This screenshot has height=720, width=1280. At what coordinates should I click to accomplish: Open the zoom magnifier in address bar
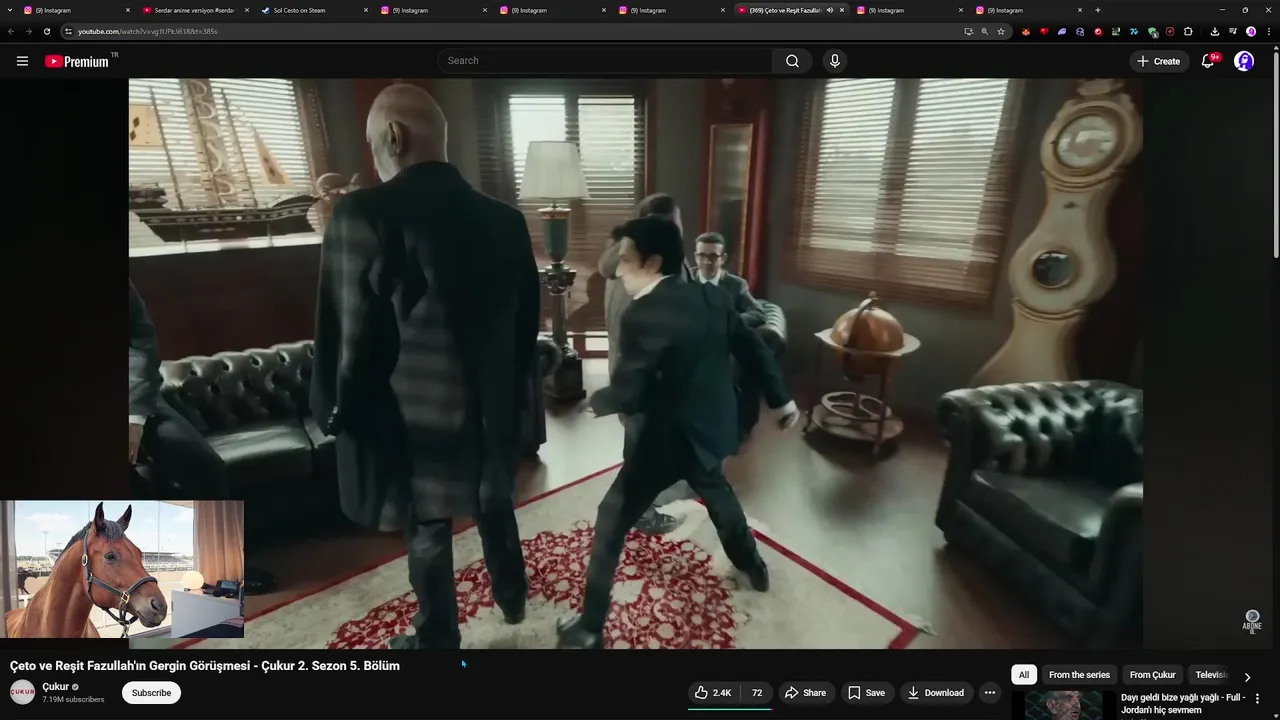click(x=984, y=31)
